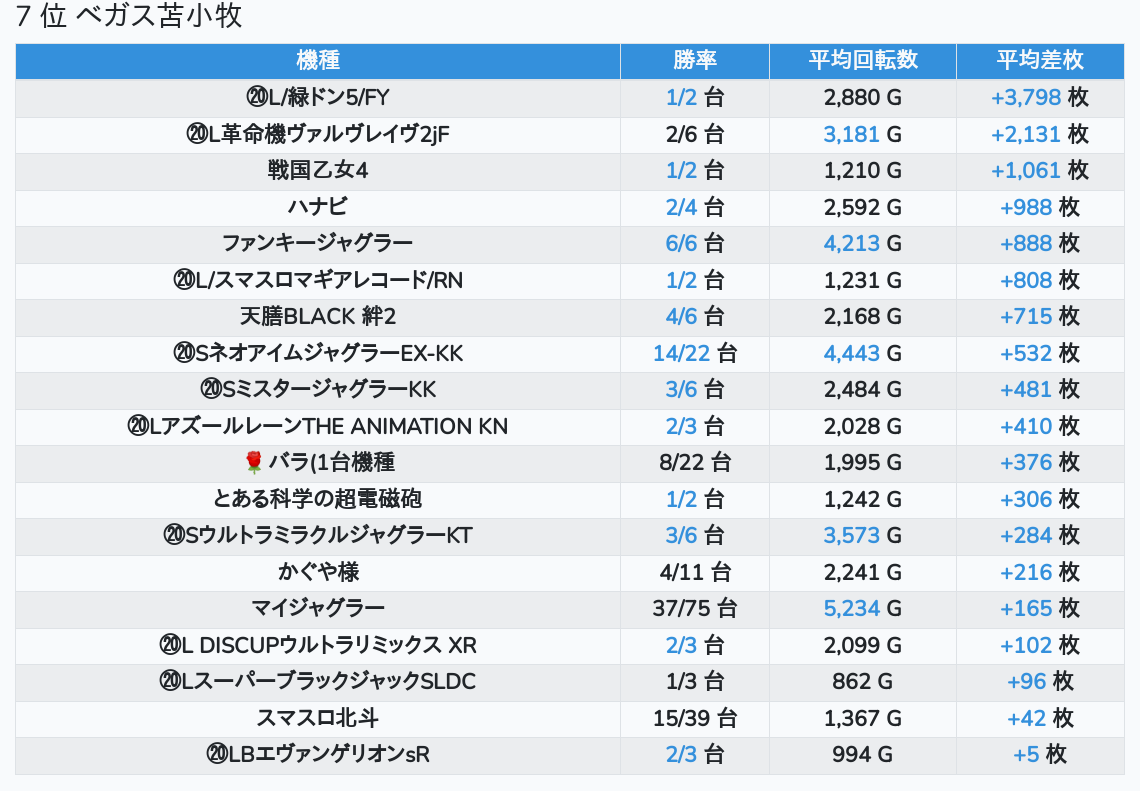This screenshot has width=1140, height=791.
Task: Click the ⑳ badge before L/緑ドン5/FY
Action: click(x=256, y=98)
